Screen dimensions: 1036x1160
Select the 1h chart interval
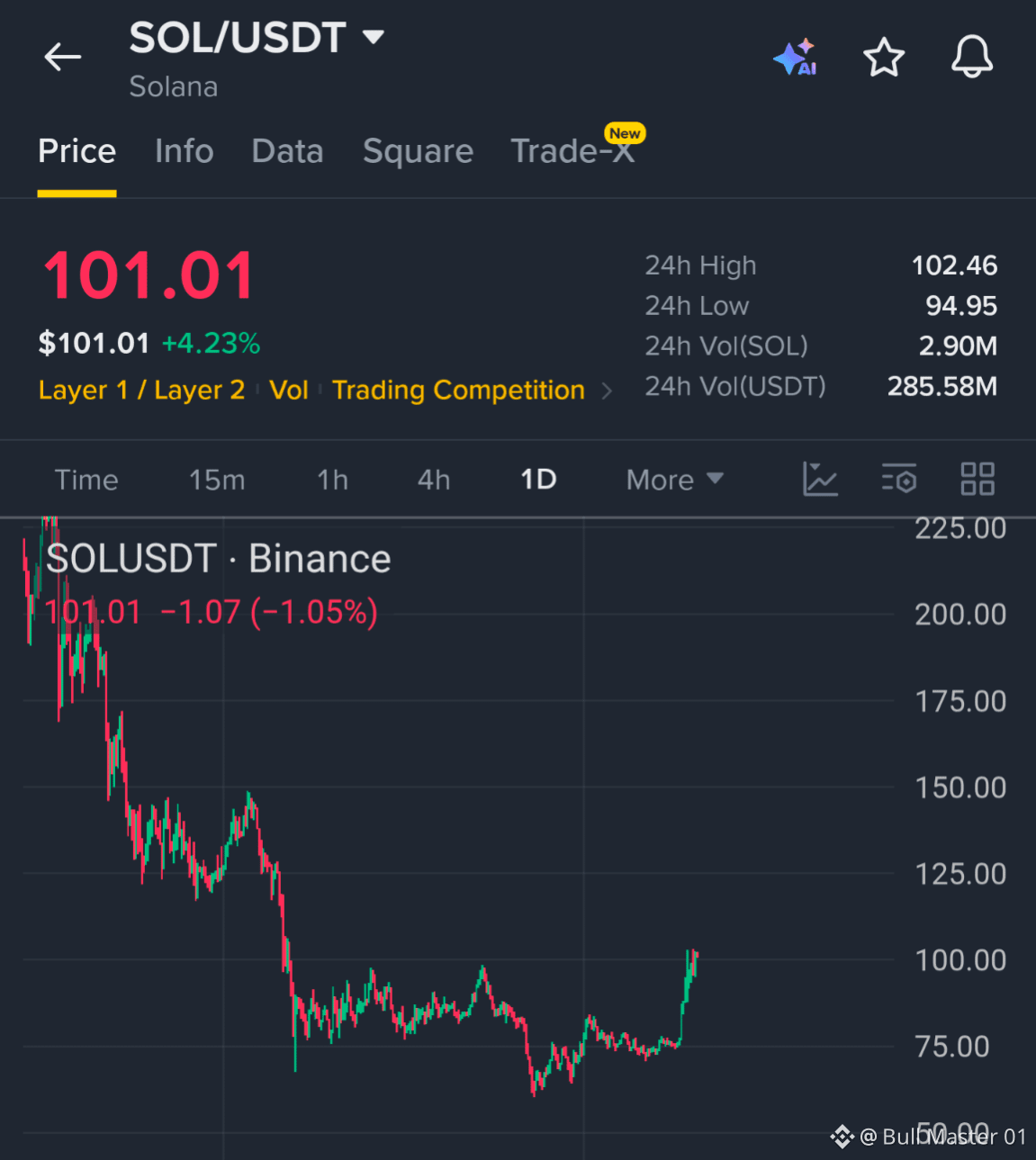tap(332, 480)
